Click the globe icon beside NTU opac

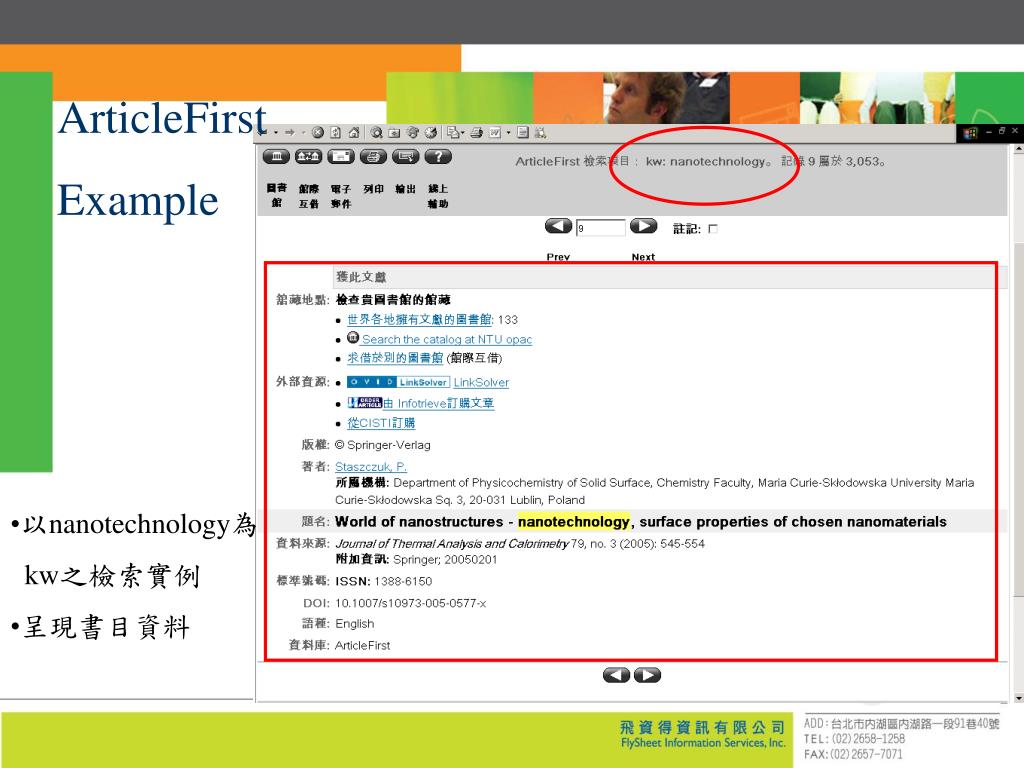click(x=353, y=338)
